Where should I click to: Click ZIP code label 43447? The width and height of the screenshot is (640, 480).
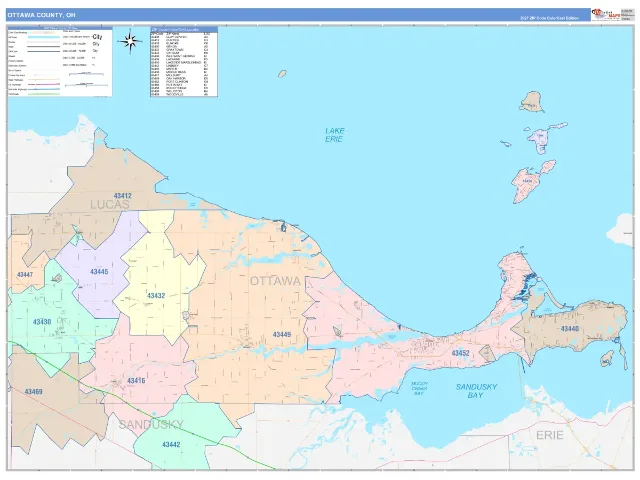point(24,275)
